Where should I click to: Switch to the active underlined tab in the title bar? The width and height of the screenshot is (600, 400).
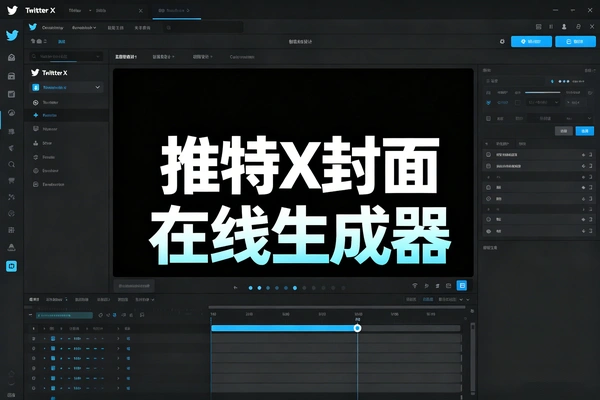[x=176, y=11]
